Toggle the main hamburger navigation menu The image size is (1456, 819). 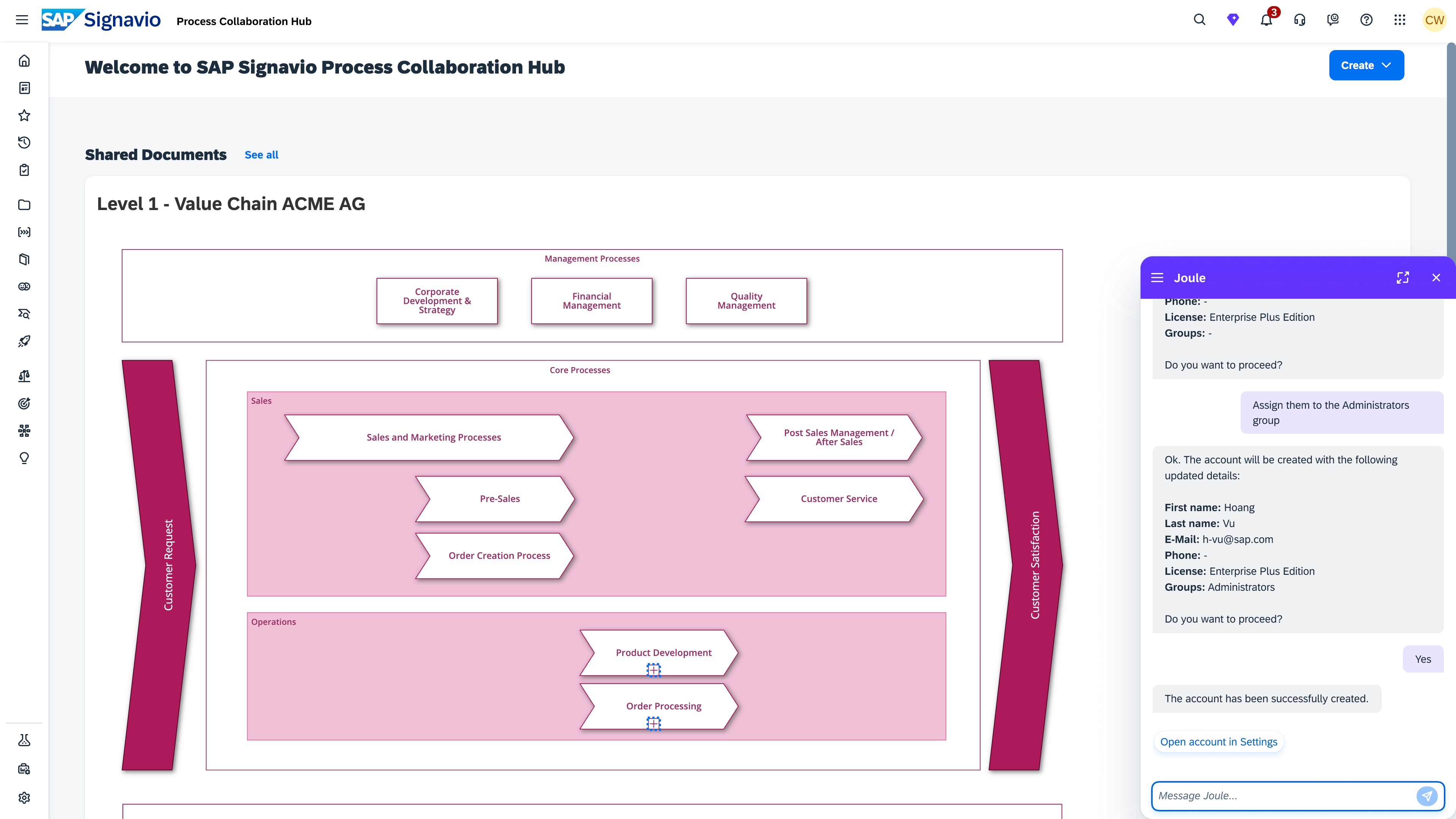pos(22,20)
